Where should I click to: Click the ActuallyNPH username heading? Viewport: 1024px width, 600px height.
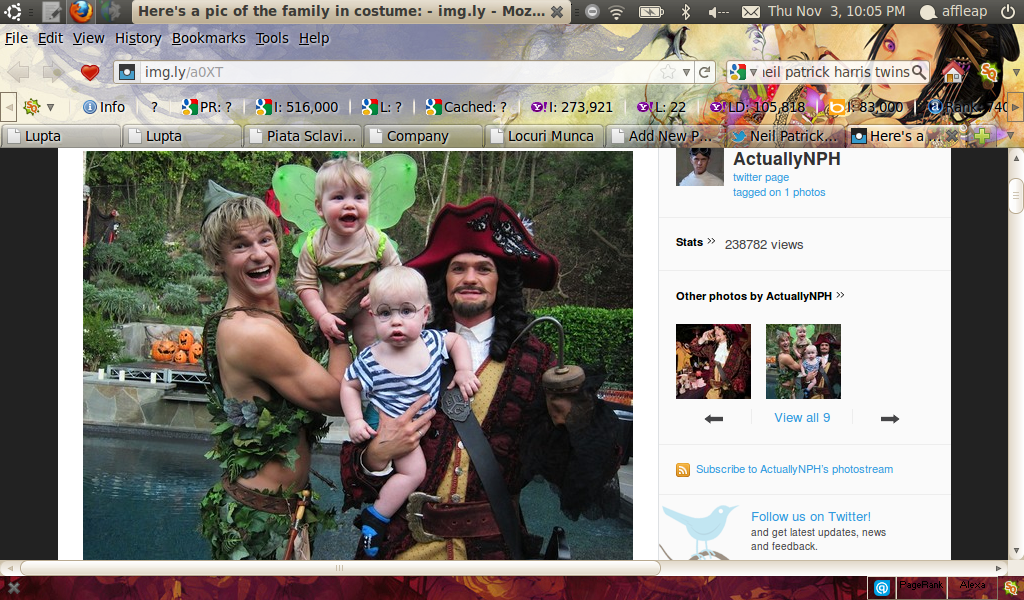pyautogui.click(x=786, y=159)
